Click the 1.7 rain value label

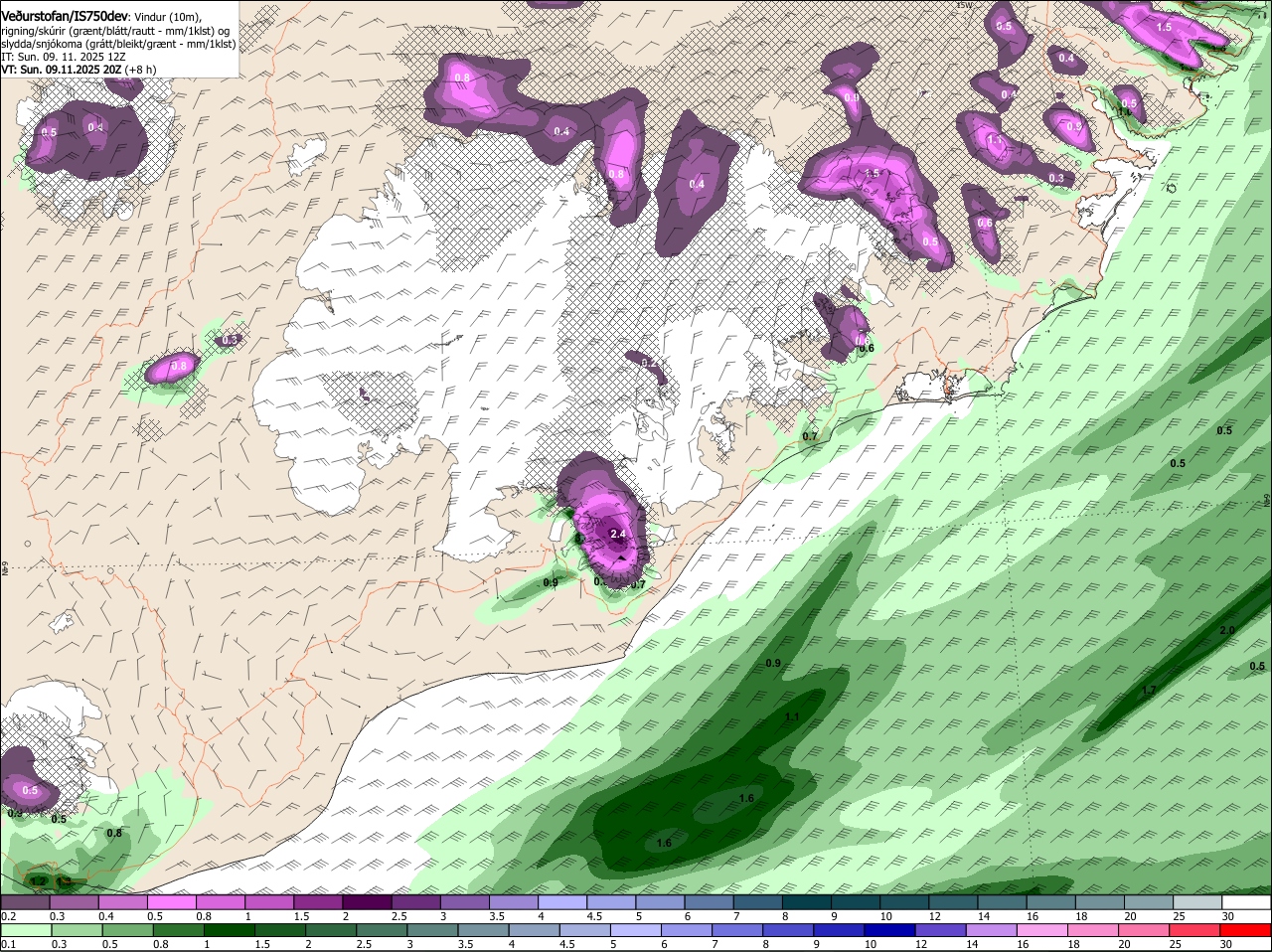tap(1149, 690)
